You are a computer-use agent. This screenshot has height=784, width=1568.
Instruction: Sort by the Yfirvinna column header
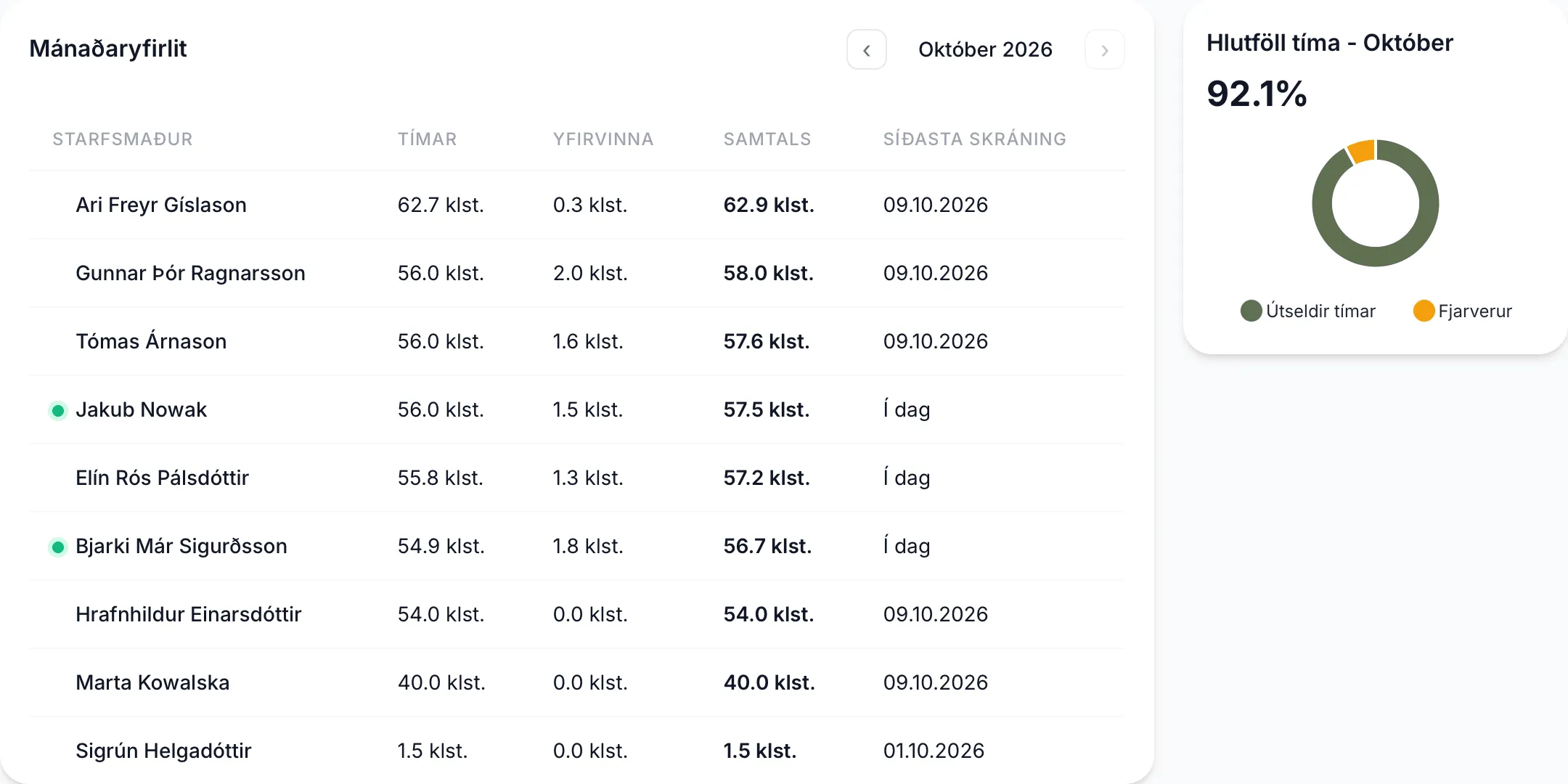tap(603, 139)
